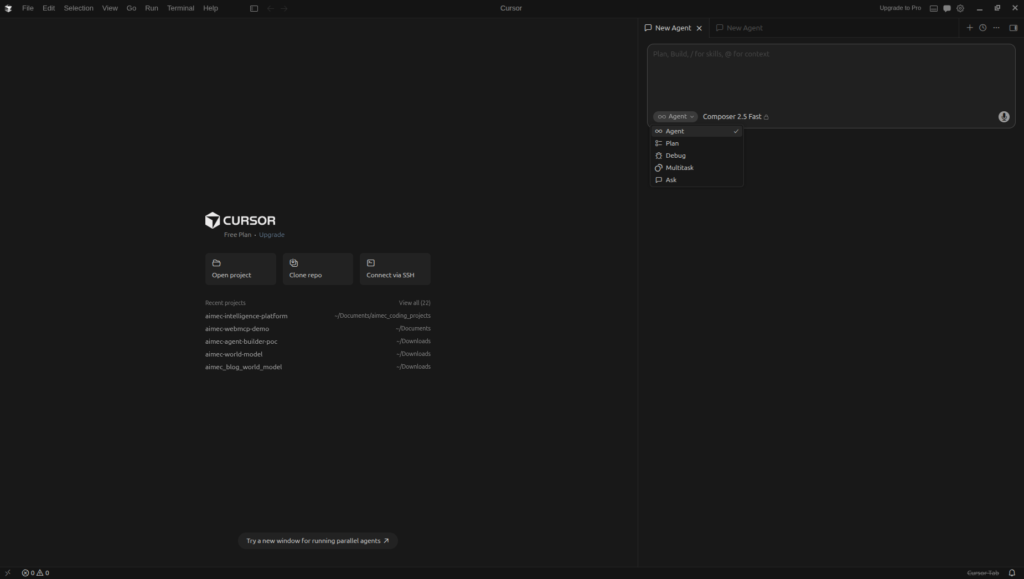Viewport: 1024px width, 579px height.
Task: Open the chat bubble icon in title bar
Action: point(947,8)
